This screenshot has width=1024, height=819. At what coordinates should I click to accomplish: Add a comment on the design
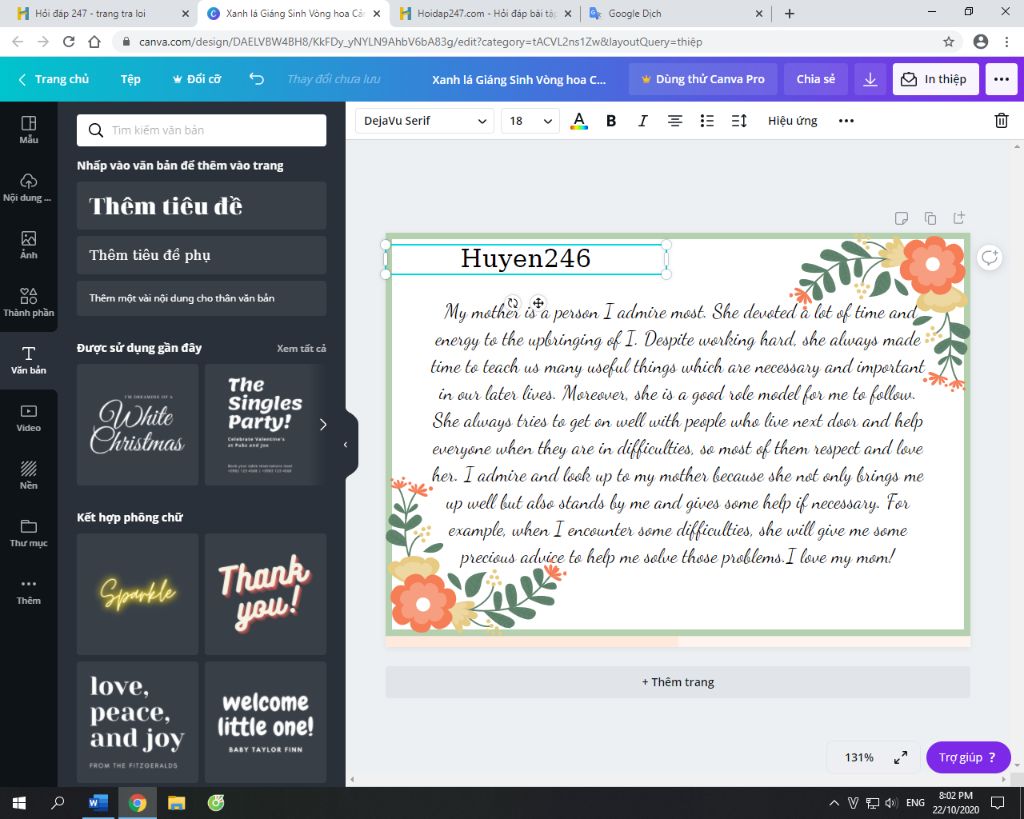click(990, 257)
